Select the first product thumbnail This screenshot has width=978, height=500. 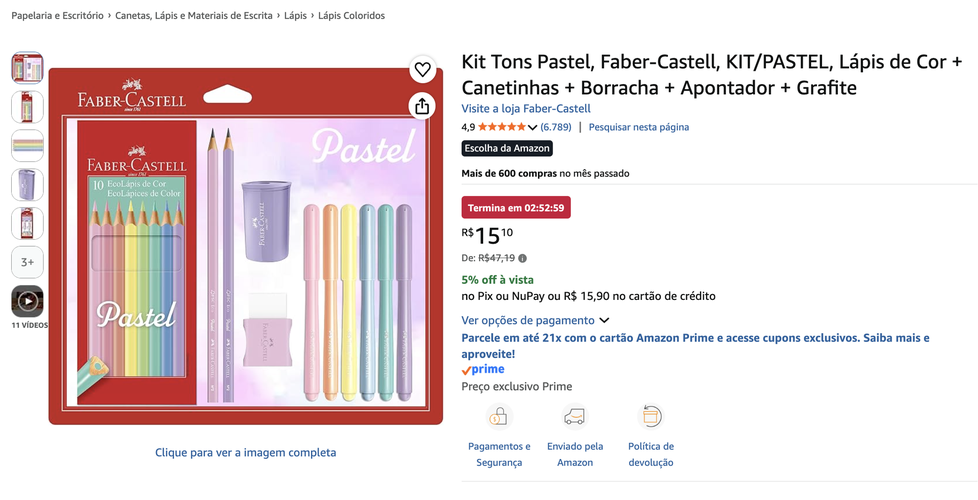point(27,68)
